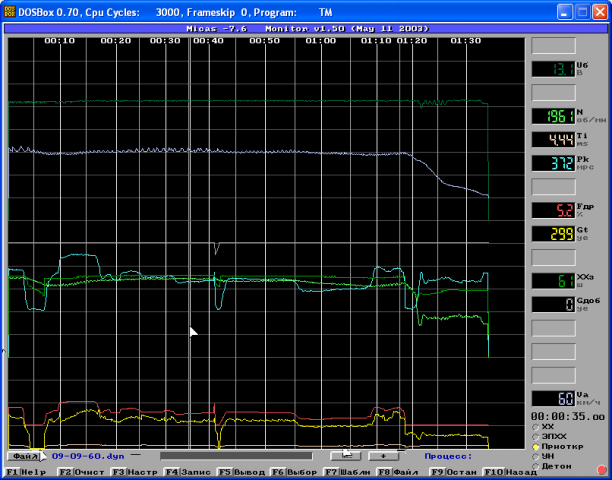Click the plus zoom button
This screenshot has width=612, height=480.
pos(384,455)
